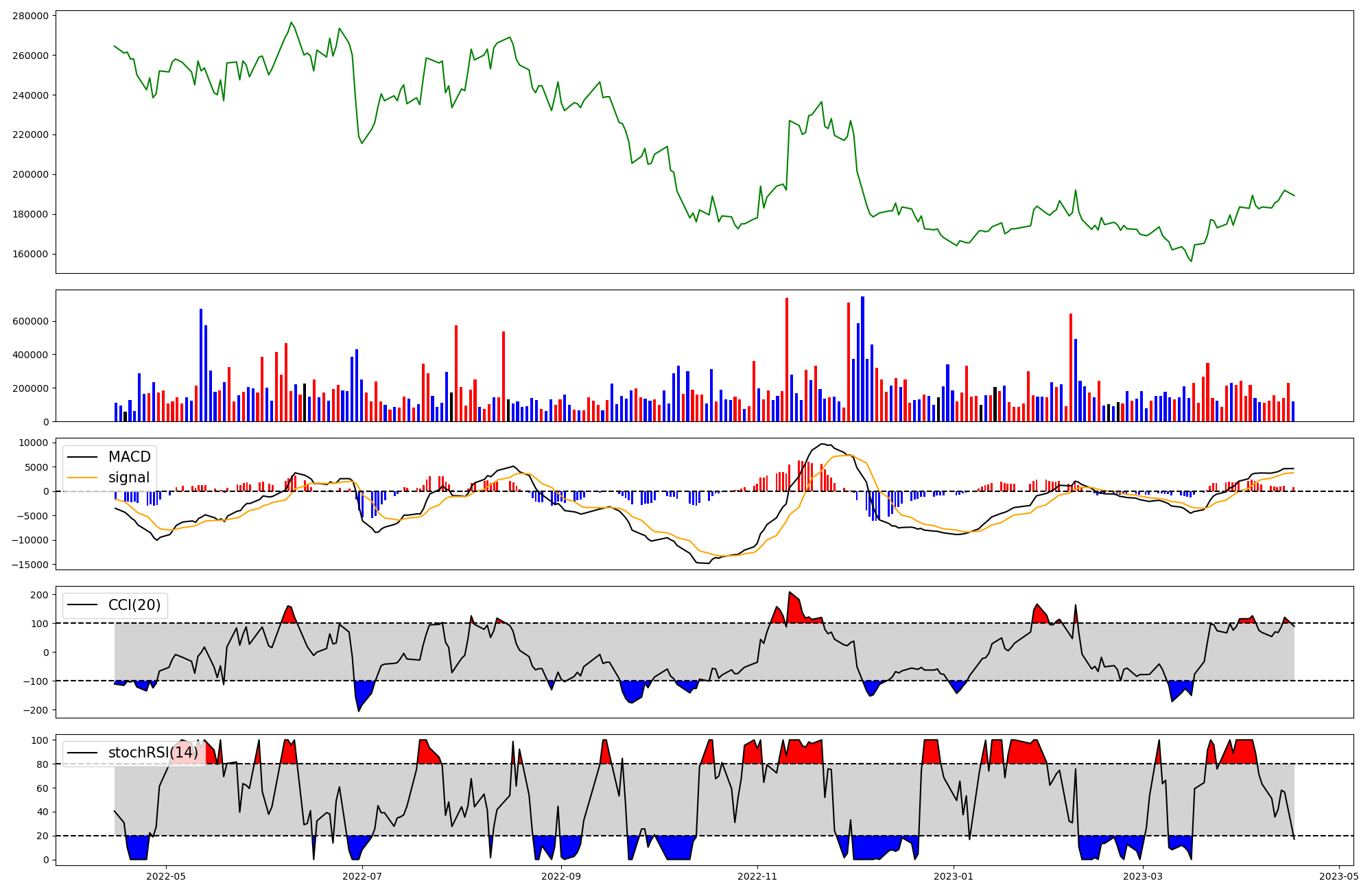Screen dimensions: 1372x892
Task: Click the 280000 price axis label
Action: [x=31, y=16]
